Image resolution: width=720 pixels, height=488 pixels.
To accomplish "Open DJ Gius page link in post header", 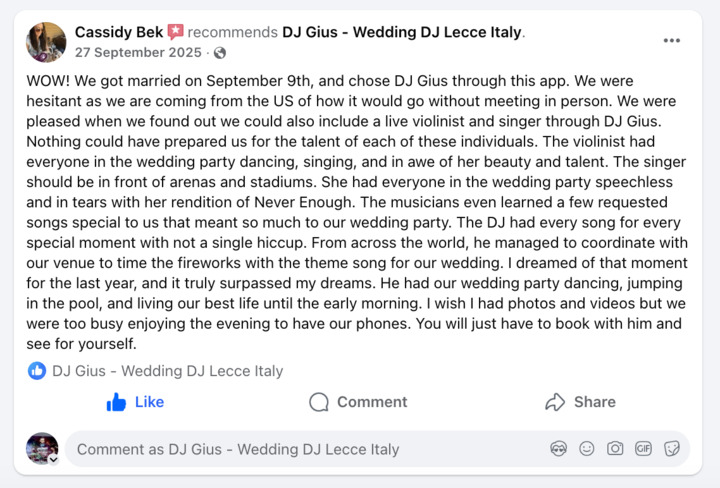I will pyautogui.click(x=402, y=32).
